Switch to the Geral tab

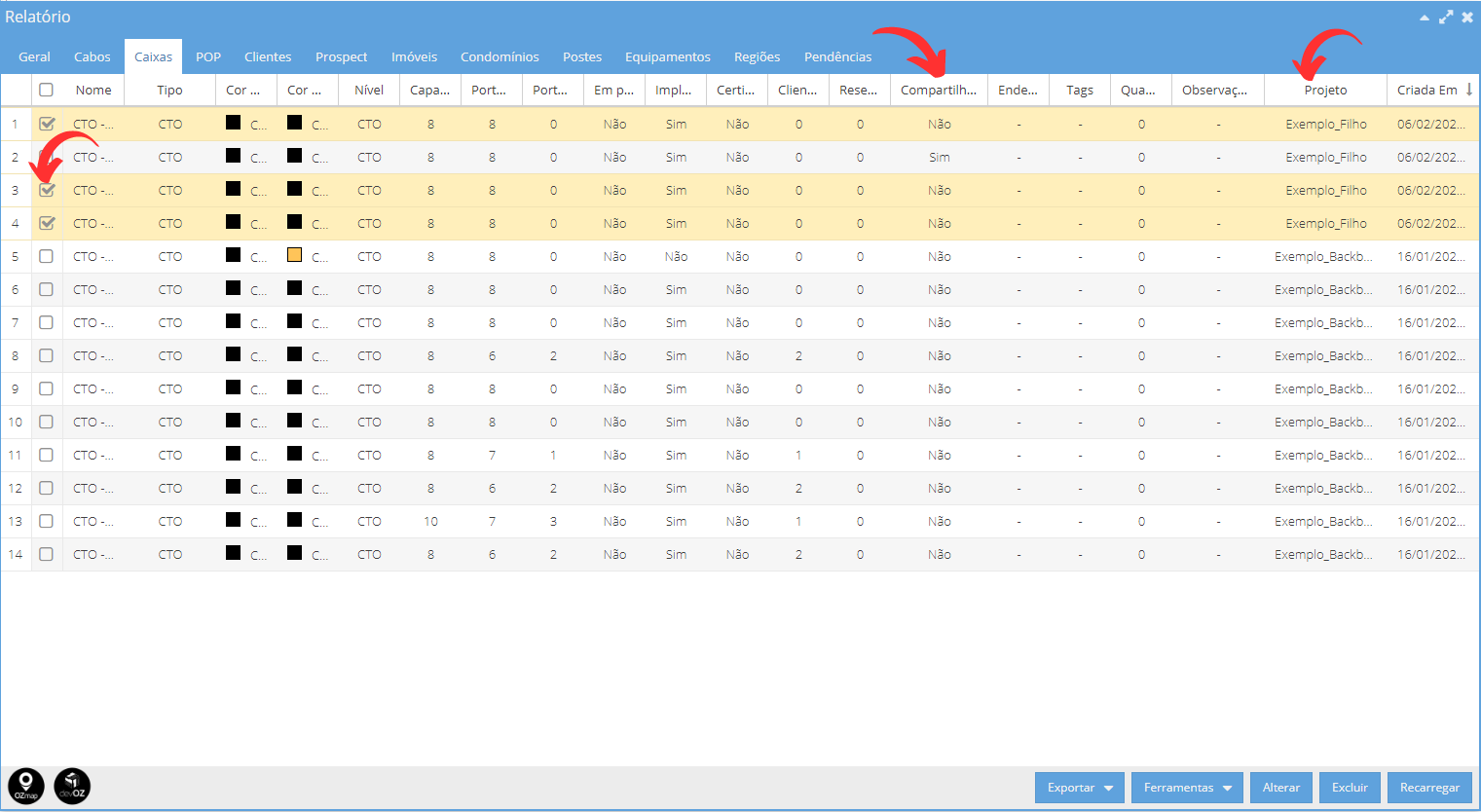tap(34, 56)
